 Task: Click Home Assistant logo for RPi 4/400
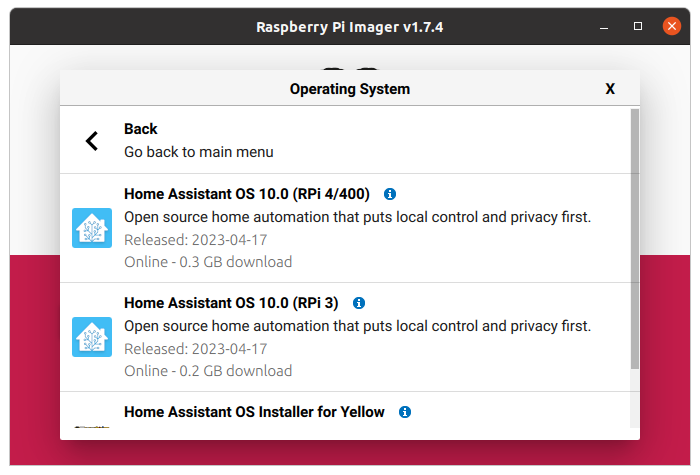coord(92,228)
